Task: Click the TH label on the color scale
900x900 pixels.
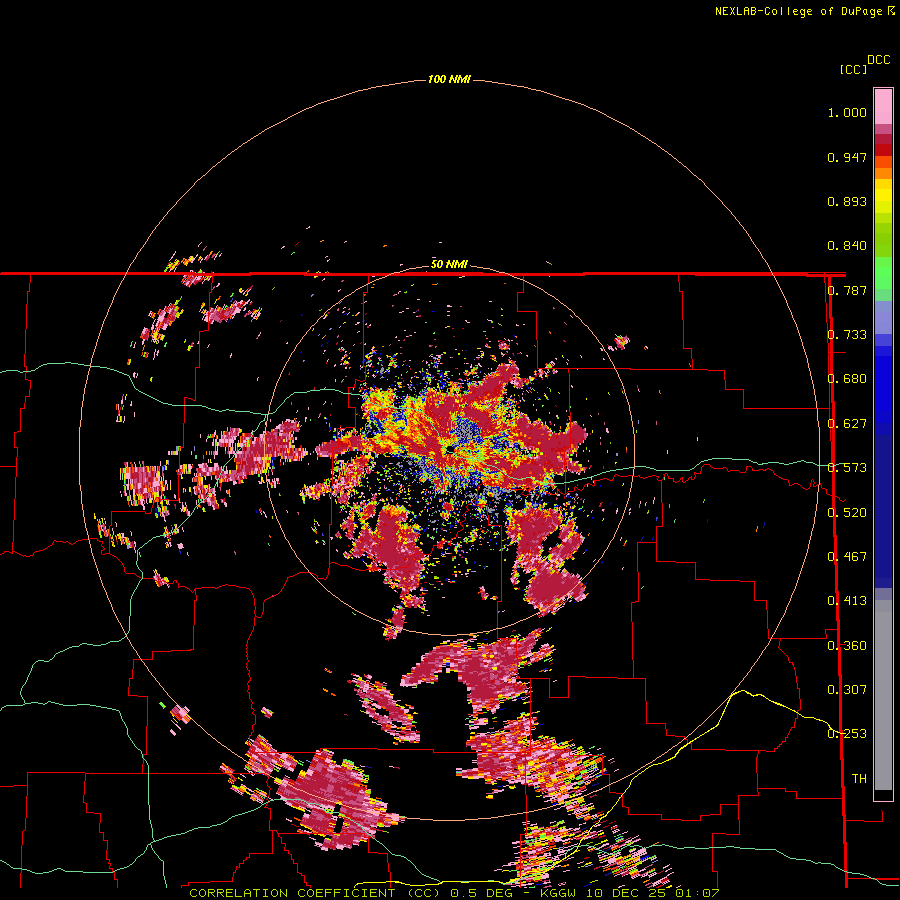Action: point(859,779)
